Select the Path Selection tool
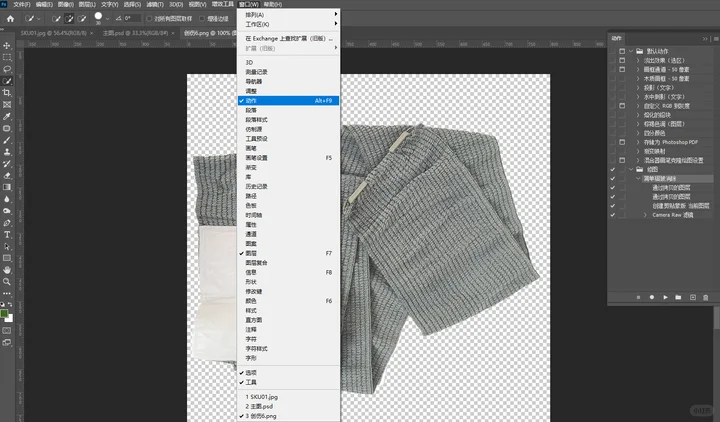720x422 pixels. [7, 247]
